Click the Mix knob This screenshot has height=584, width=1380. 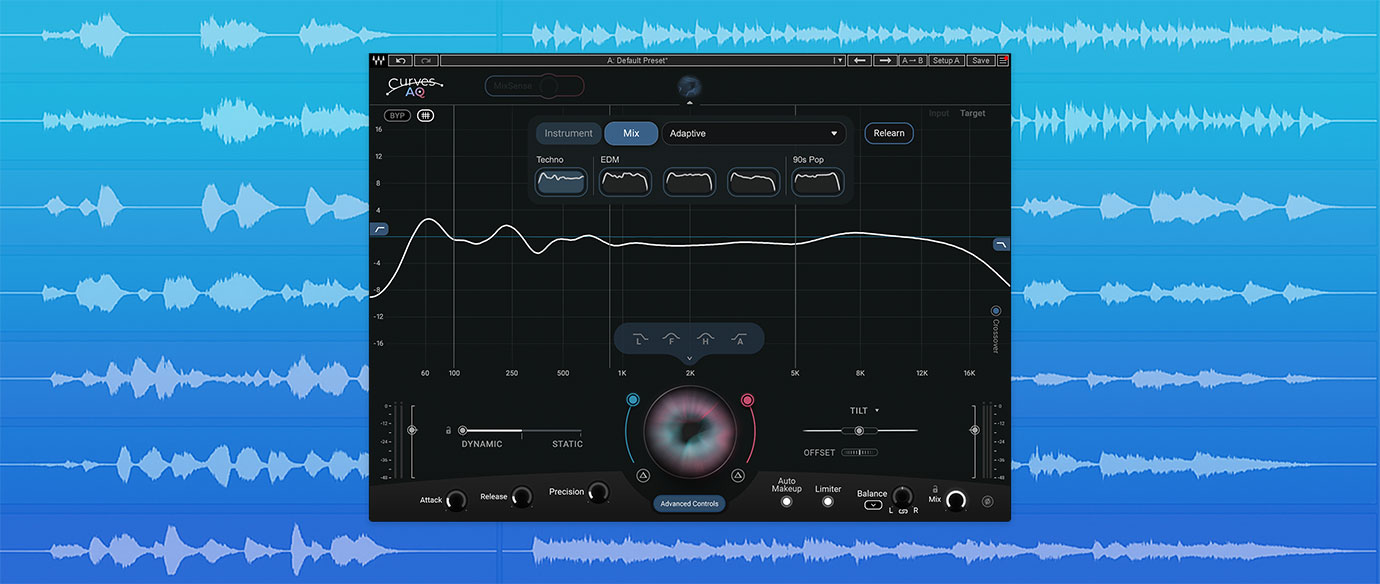(956, 500)
